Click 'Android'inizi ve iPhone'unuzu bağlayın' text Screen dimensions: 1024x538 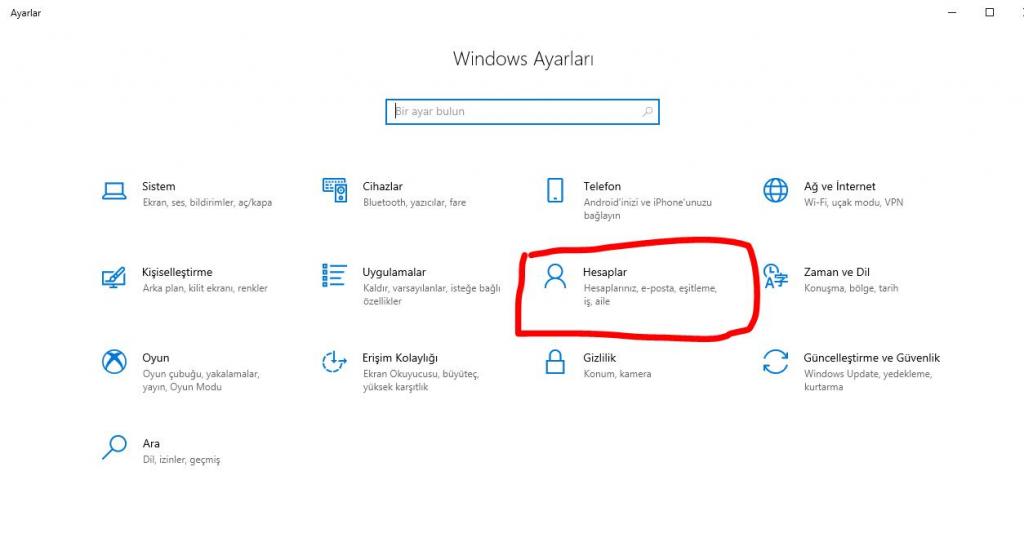coord(647,209)
